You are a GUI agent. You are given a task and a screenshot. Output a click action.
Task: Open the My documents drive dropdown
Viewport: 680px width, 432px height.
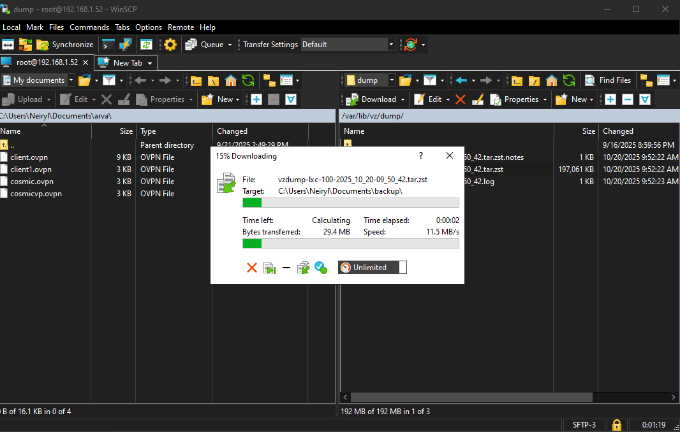(69, 80)
